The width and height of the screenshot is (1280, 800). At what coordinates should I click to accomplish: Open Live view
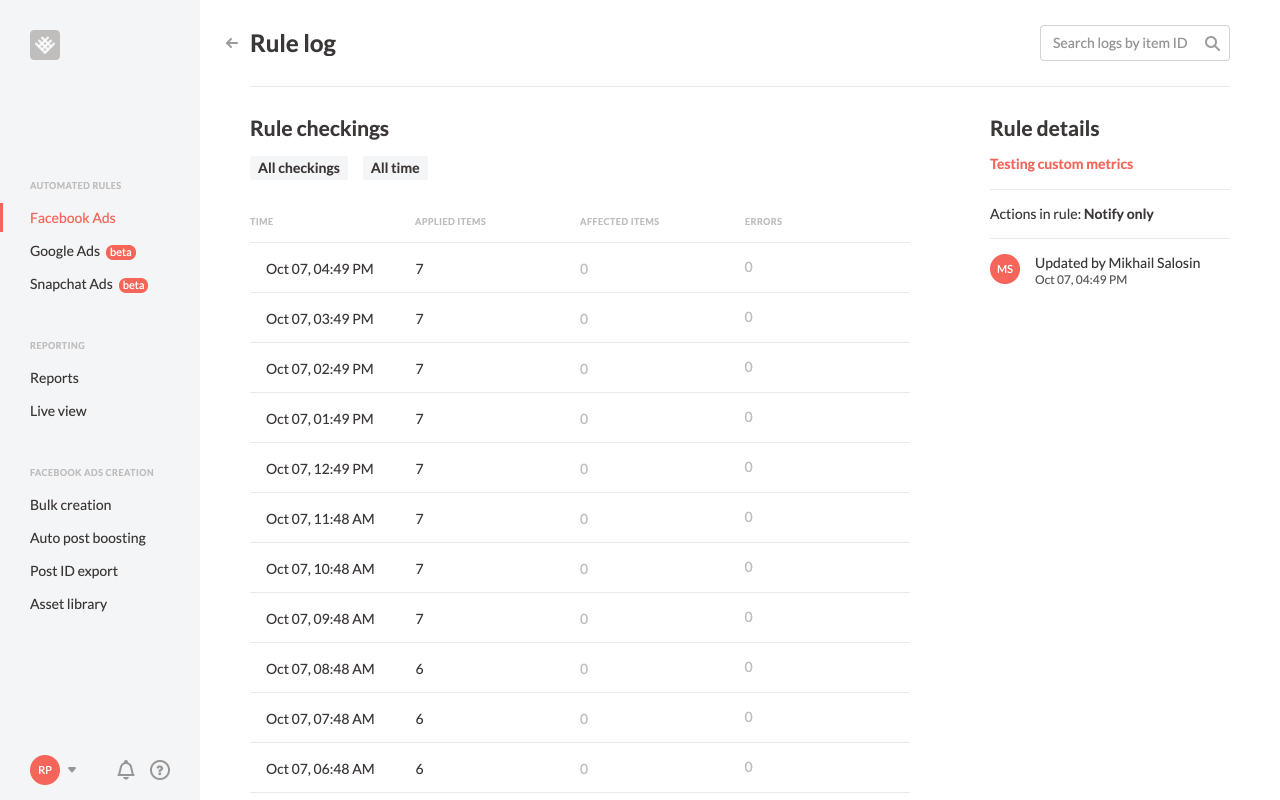click(x=58, y=411)
